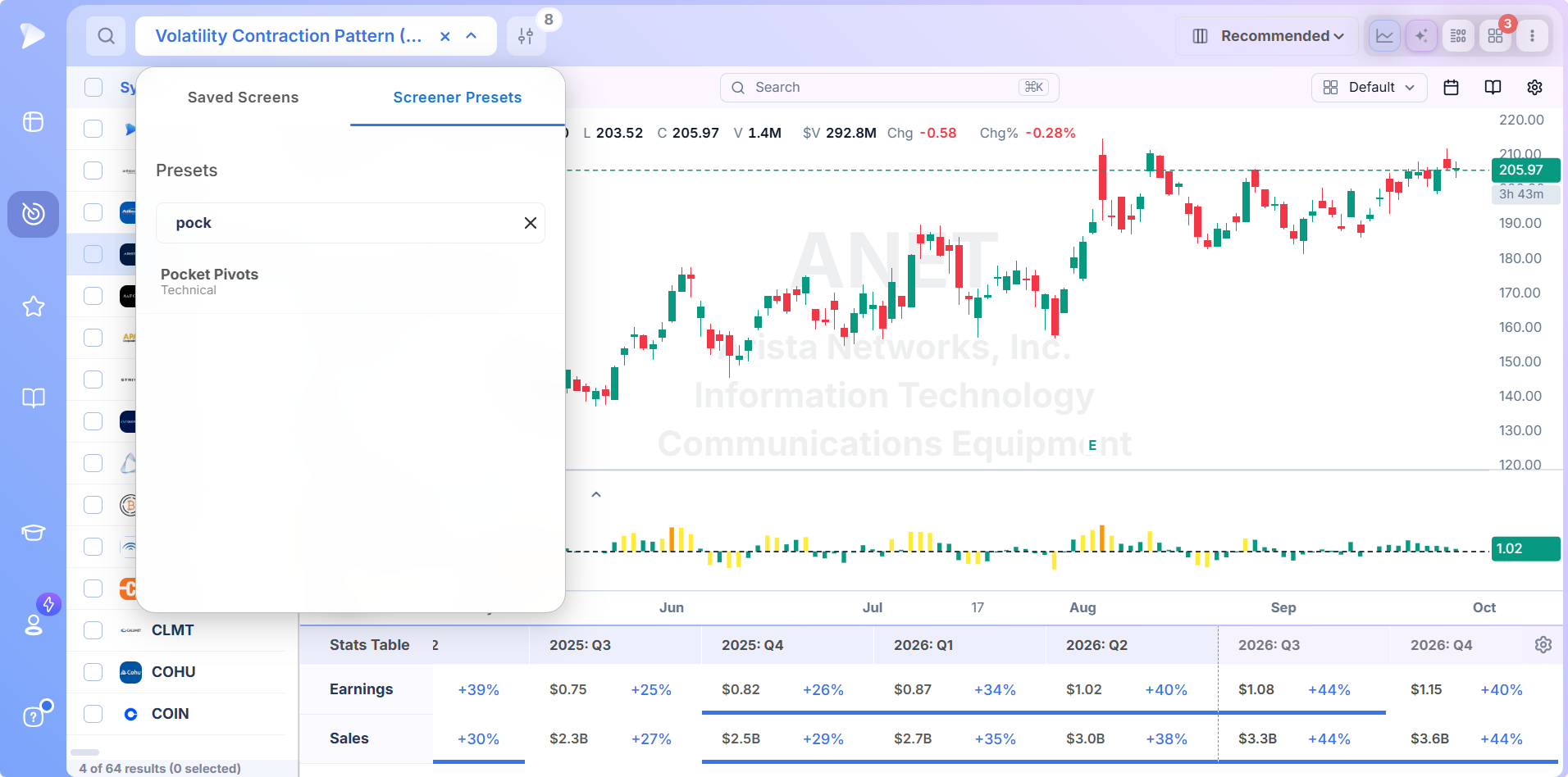Open the Recommended columns dropdown
Screen dimensions: 1568x777
(x=1267, y=36)
